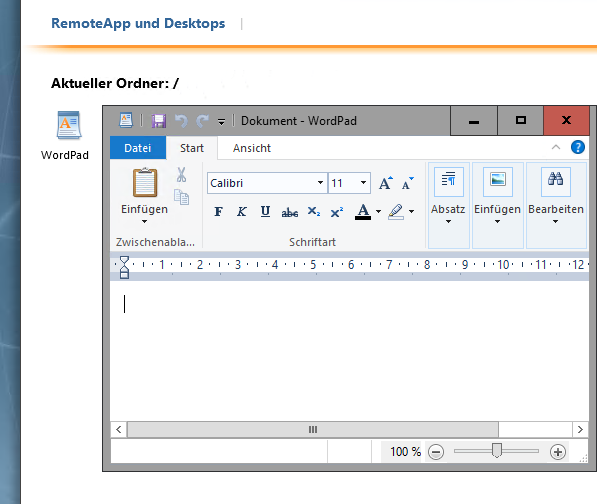Toggle underline (U) formatting
This screenshot has width=597, height=504.
(265, 212)
